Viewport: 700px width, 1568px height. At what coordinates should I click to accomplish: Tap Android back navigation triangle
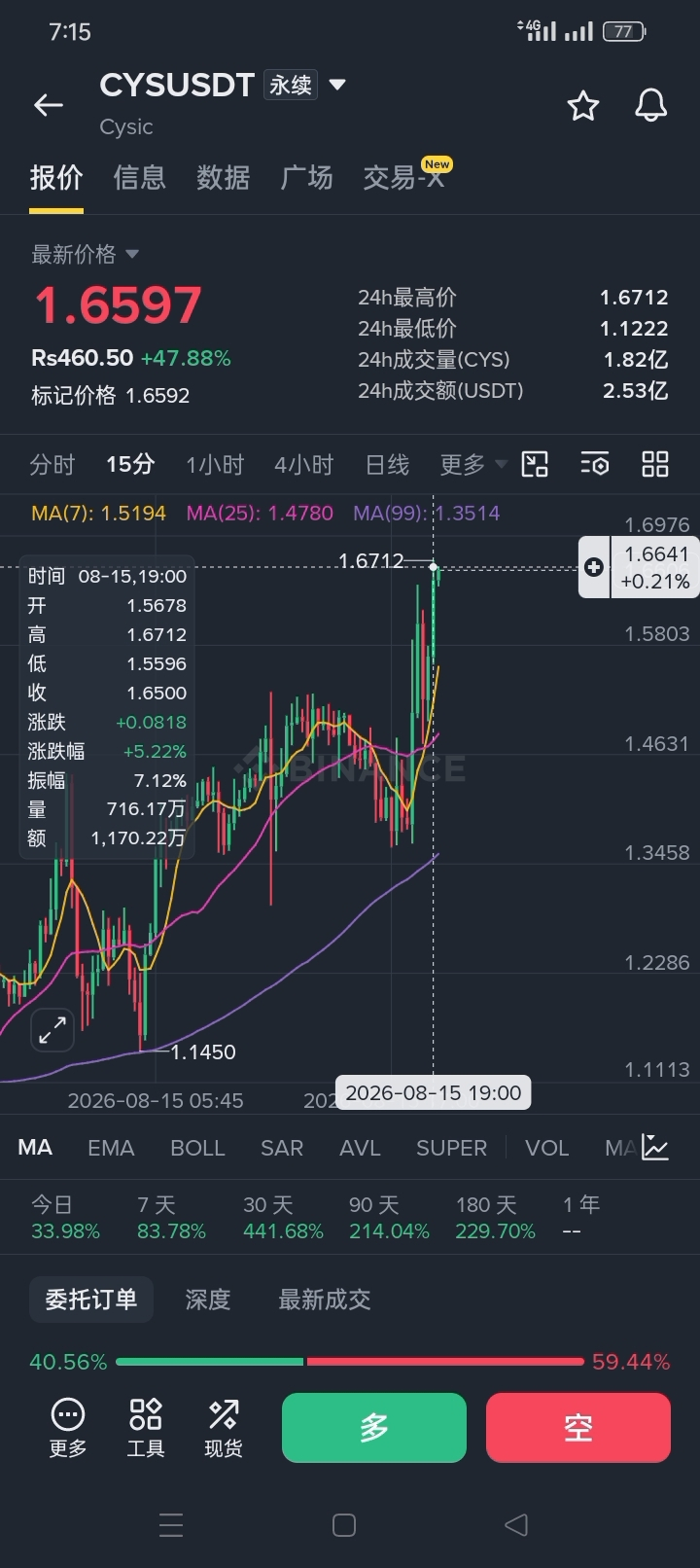(516, 1524)
